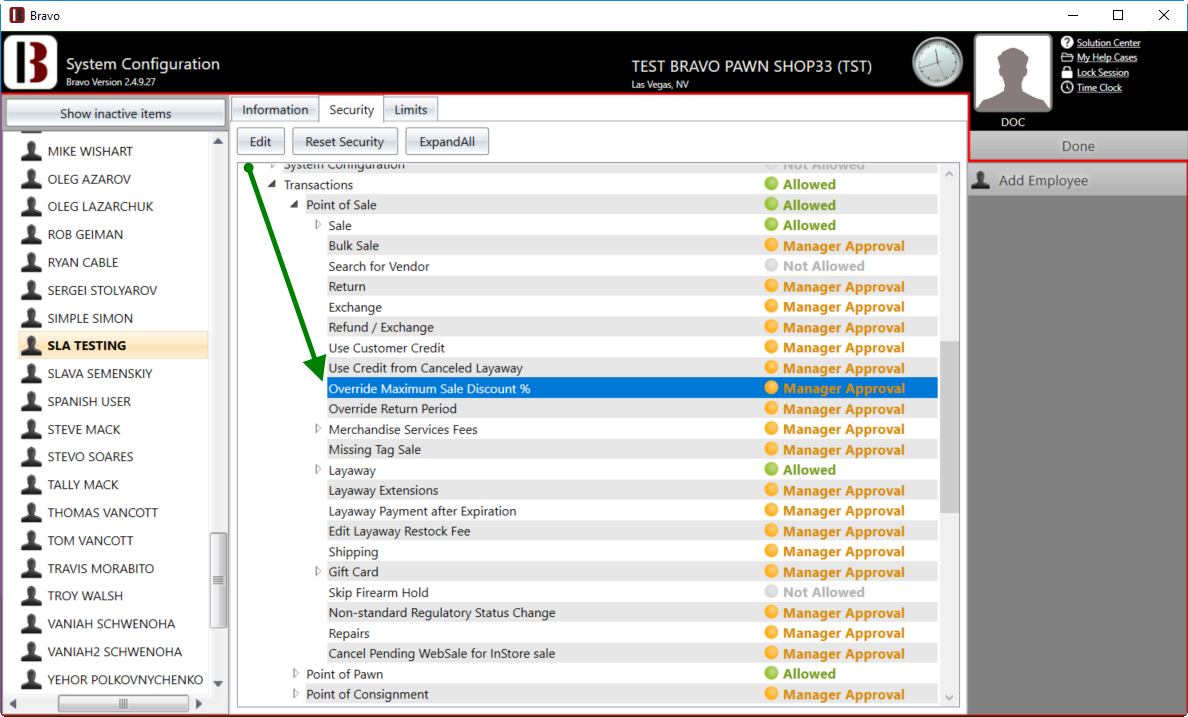Image resolution: width=1188 pixels, height=717 pixels.
Task: Expand the Point of Consignment node
Action: (295, 694)
